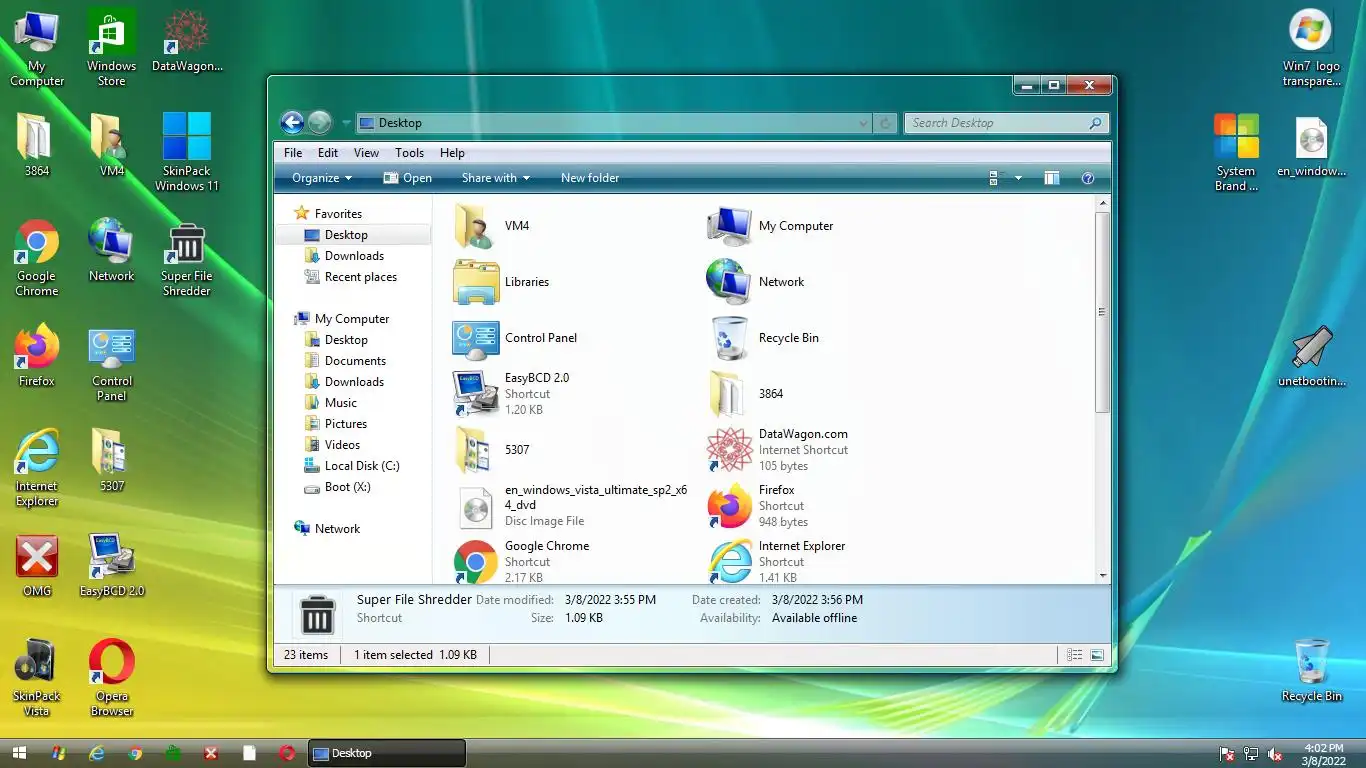This screenshot has height=768, width=1366.
Task: Select unetbootin icon on the desktop
Action: pyautogui.click(x=1312, y=355)
